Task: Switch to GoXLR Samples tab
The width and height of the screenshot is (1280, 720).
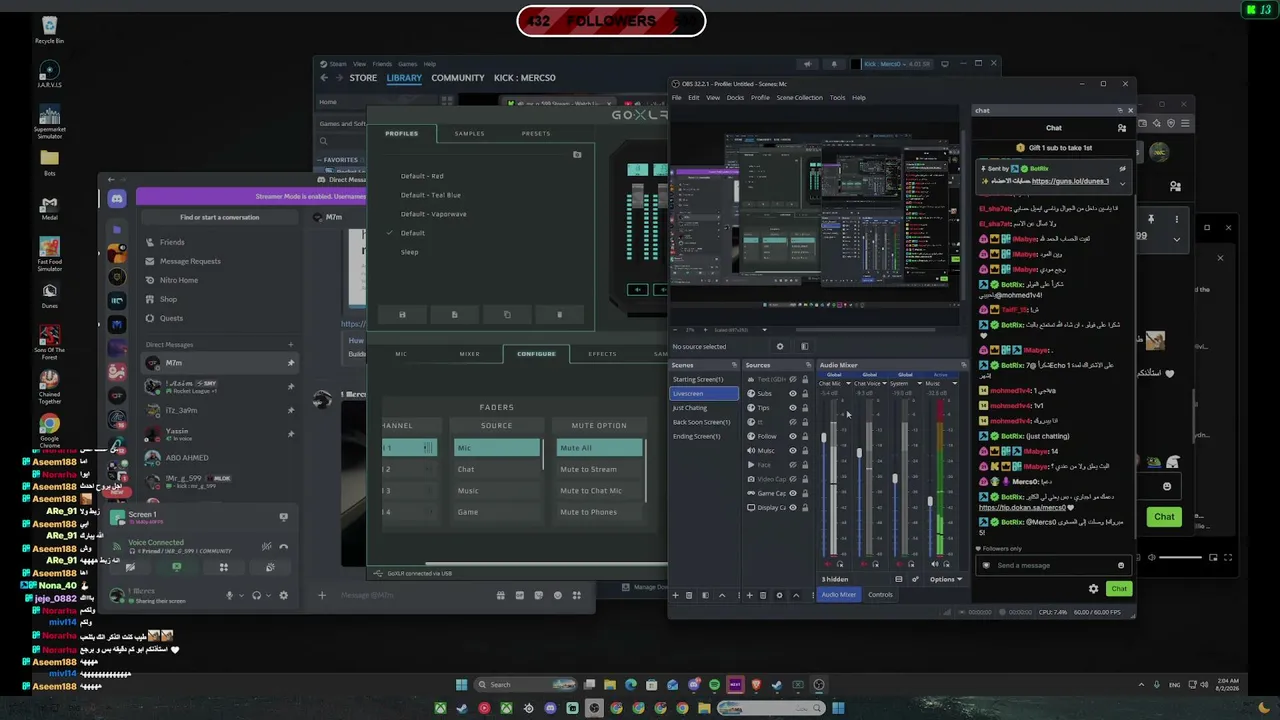Action: 469,133
